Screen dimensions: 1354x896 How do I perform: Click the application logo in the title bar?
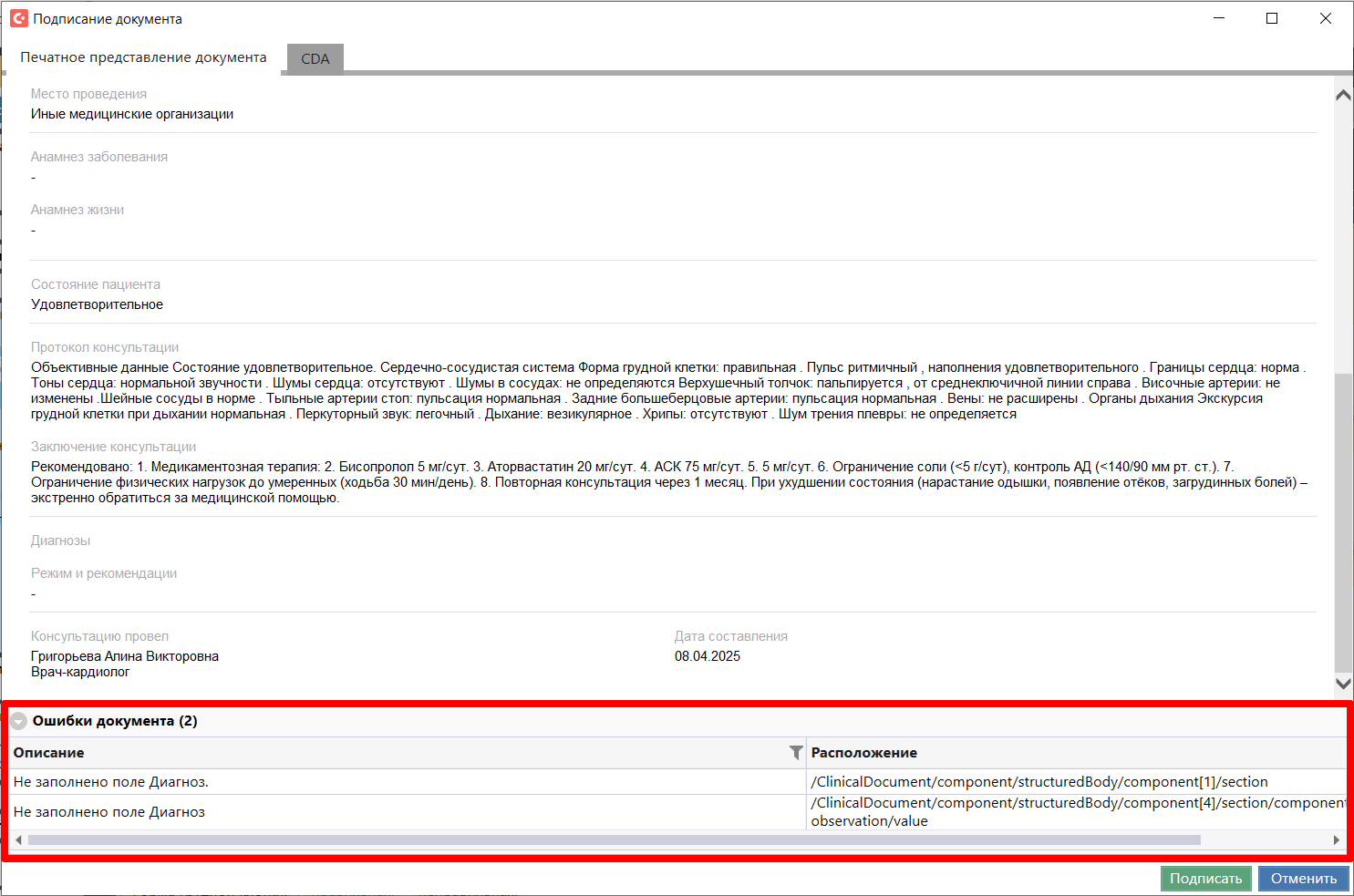click(18, 18)
